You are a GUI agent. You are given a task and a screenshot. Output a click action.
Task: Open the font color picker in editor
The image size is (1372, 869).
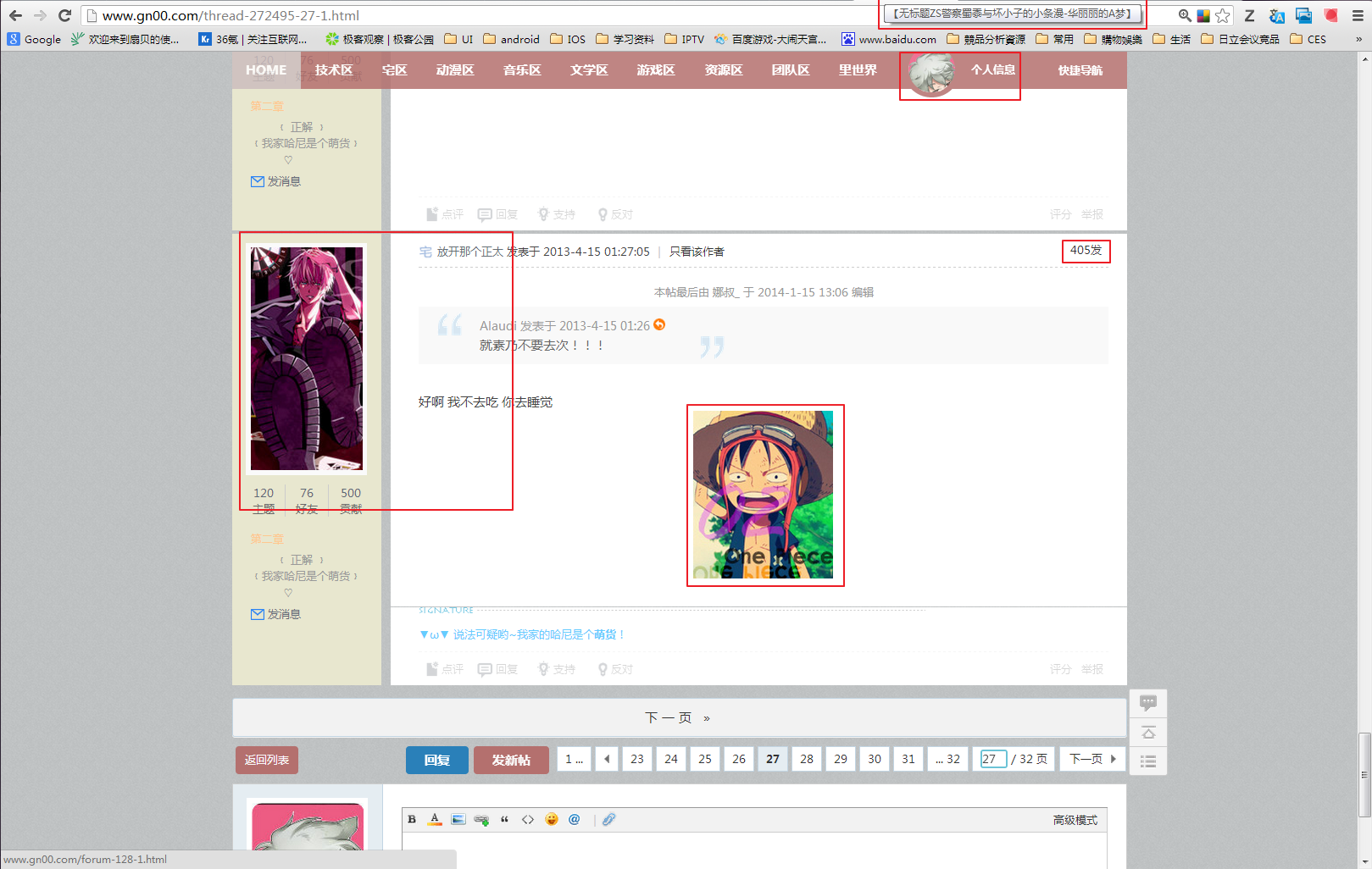[435, 819]
